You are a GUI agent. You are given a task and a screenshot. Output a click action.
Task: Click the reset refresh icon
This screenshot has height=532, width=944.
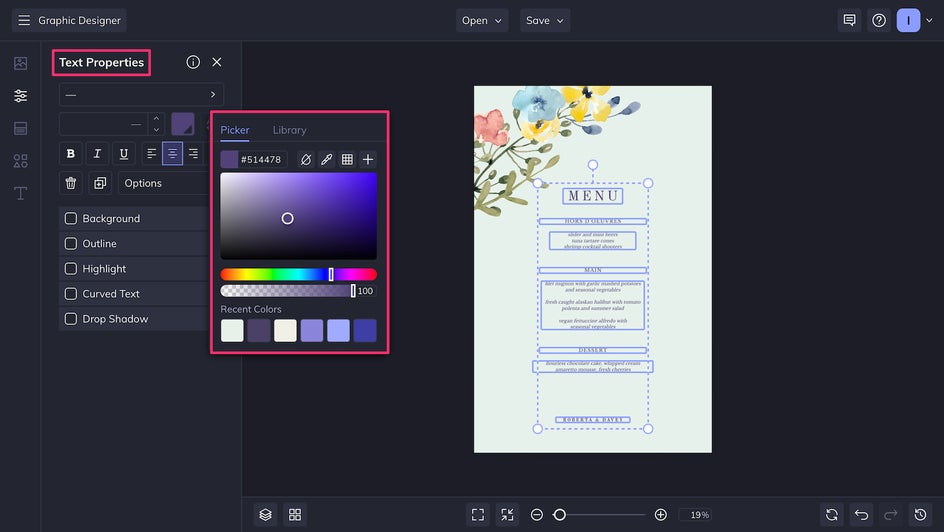point(832,515)
